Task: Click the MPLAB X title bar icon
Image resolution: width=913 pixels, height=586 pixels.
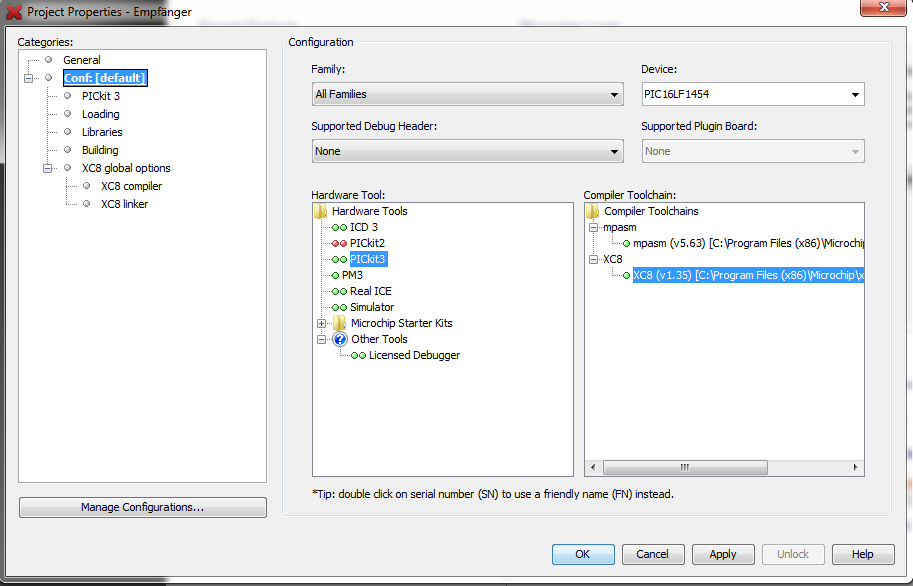Action: coord(13,12)
